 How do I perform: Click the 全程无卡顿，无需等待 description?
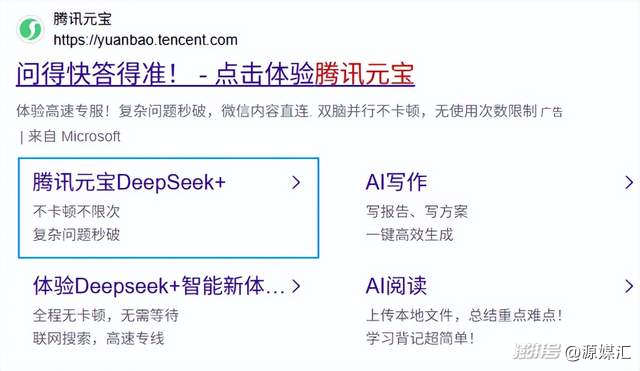pos(106,315)
